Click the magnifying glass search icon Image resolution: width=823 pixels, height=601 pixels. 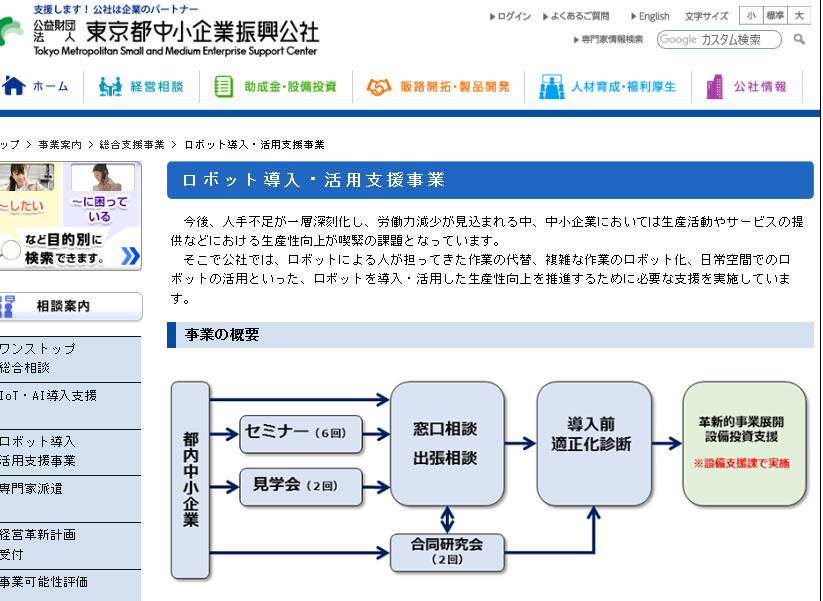click(799, 39)
